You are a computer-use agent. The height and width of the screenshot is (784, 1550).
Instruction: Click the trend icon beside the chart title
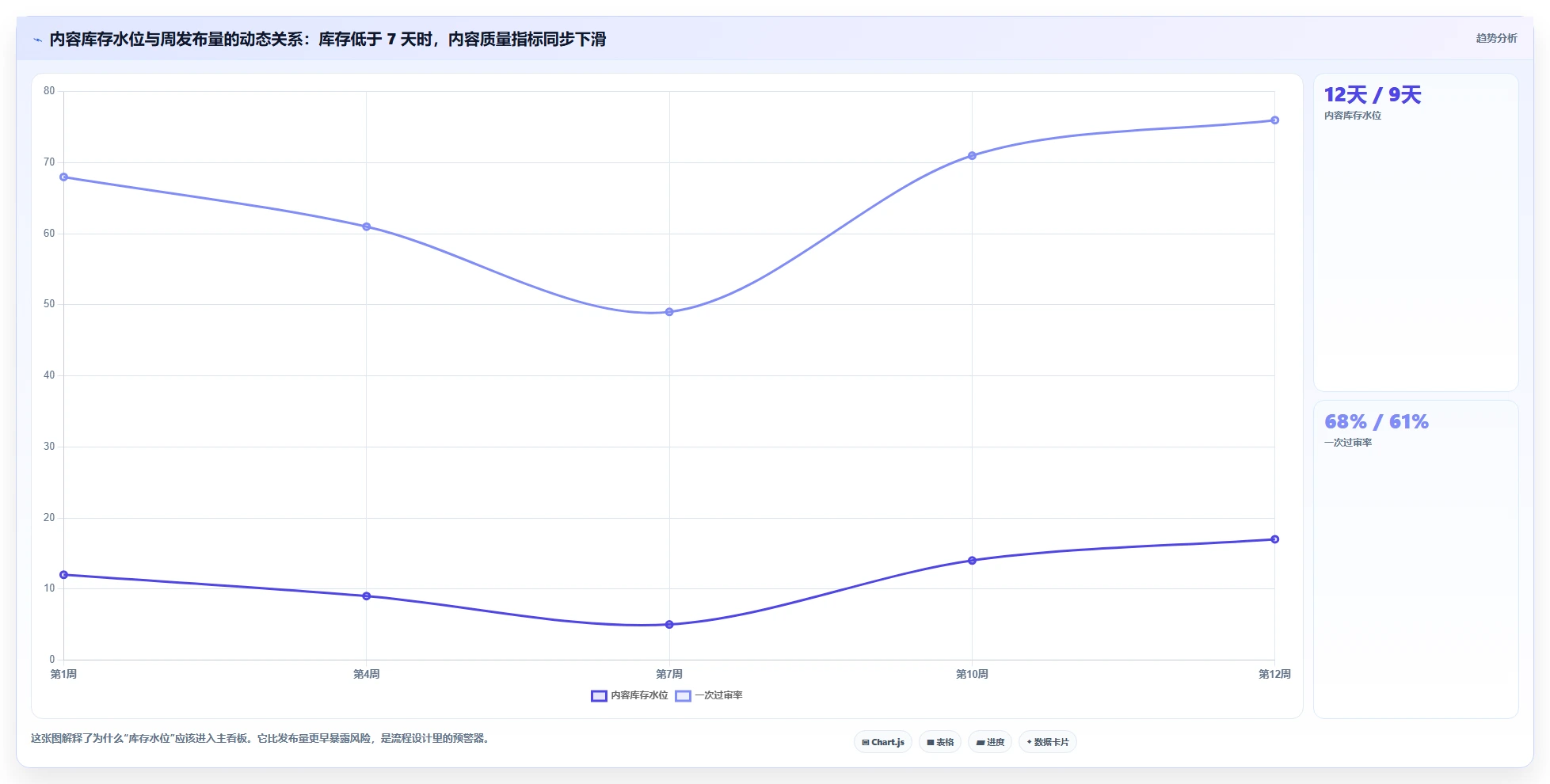tap(37, 40)
